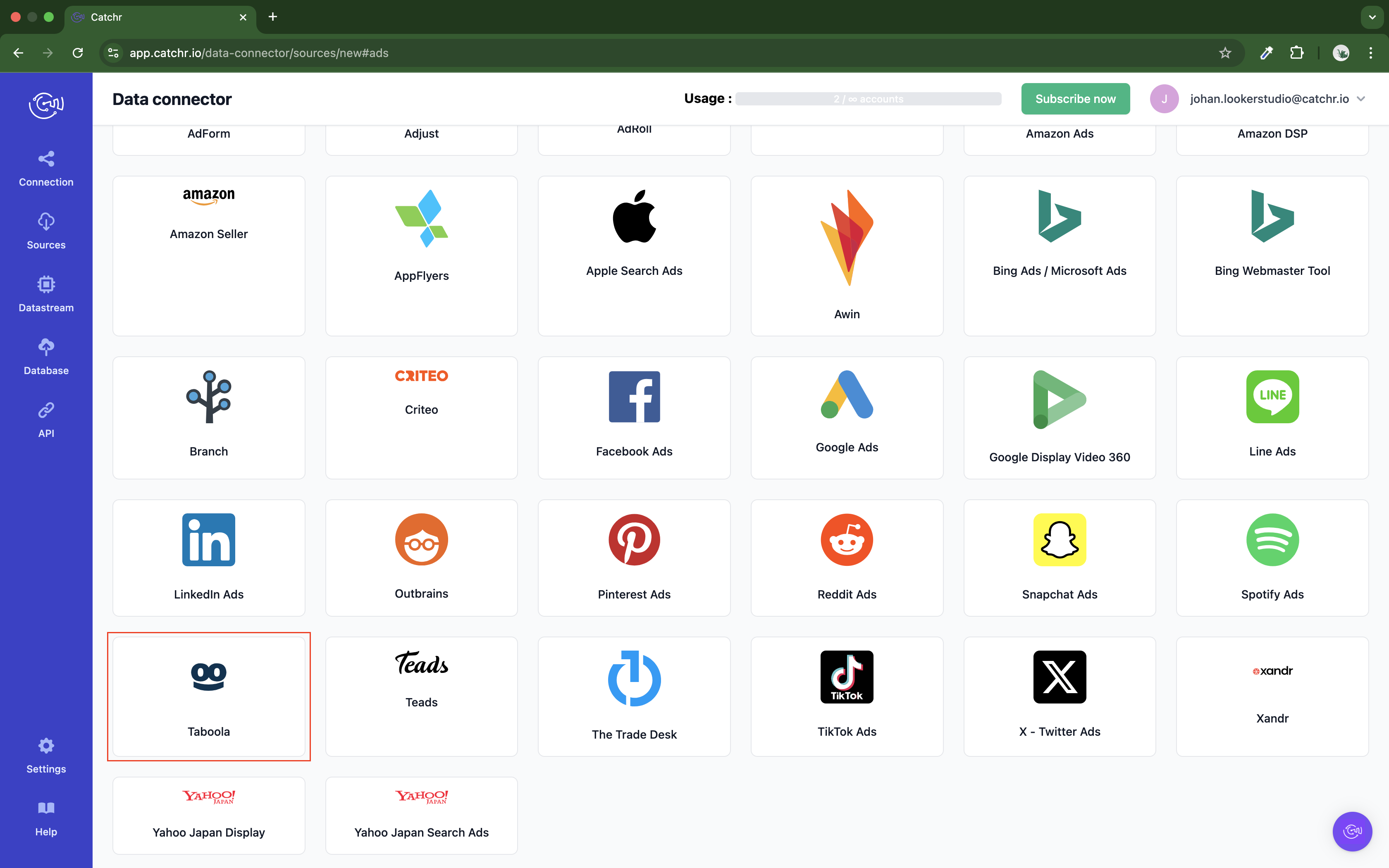1389x868 pixels.
Task: Choose the Criteo logo
Action: coord(421,376)
